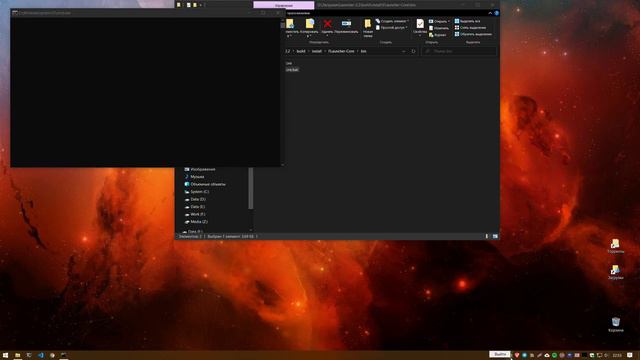This screenshot has height=360, width=640.
Task: Select the Pictures item in navigation pane
Action: (199, 169)
